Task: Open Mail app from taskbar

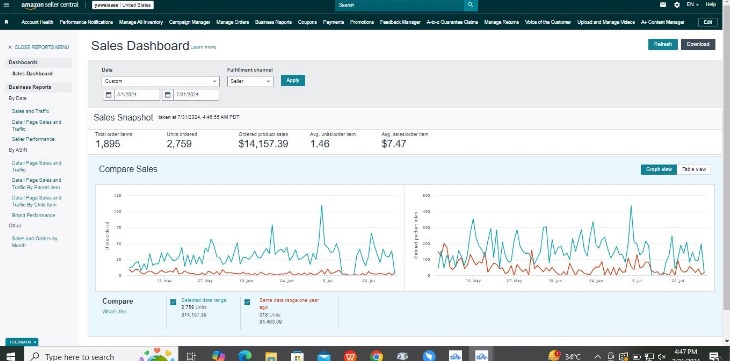Action: pos(324,356)
